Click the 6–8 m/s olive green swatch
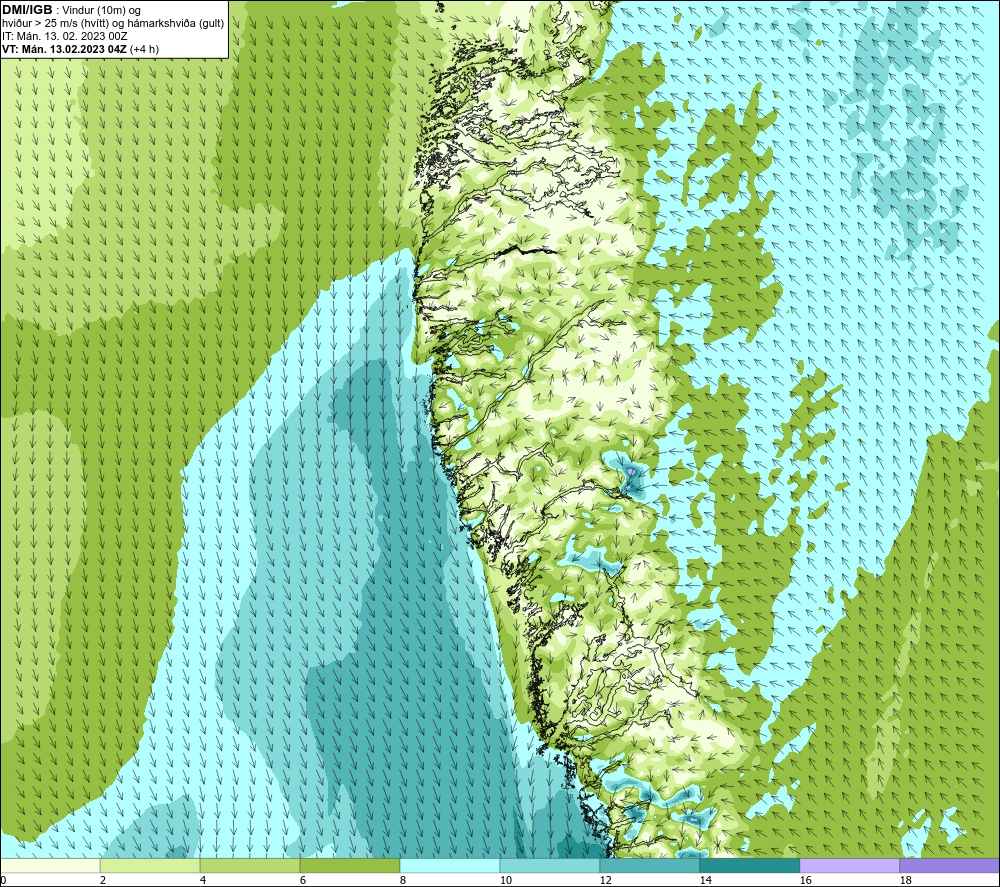The width and height of the screenshot is (1000, 887). [x=349, y=865]
